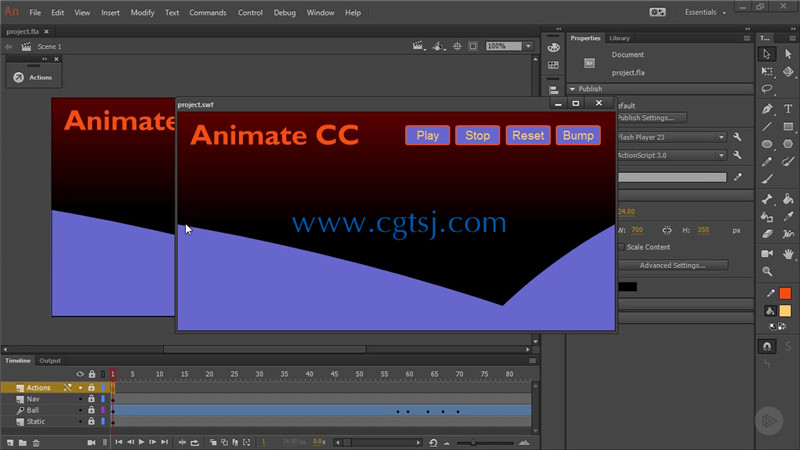Select the Free Transform tool

[767, 72]
